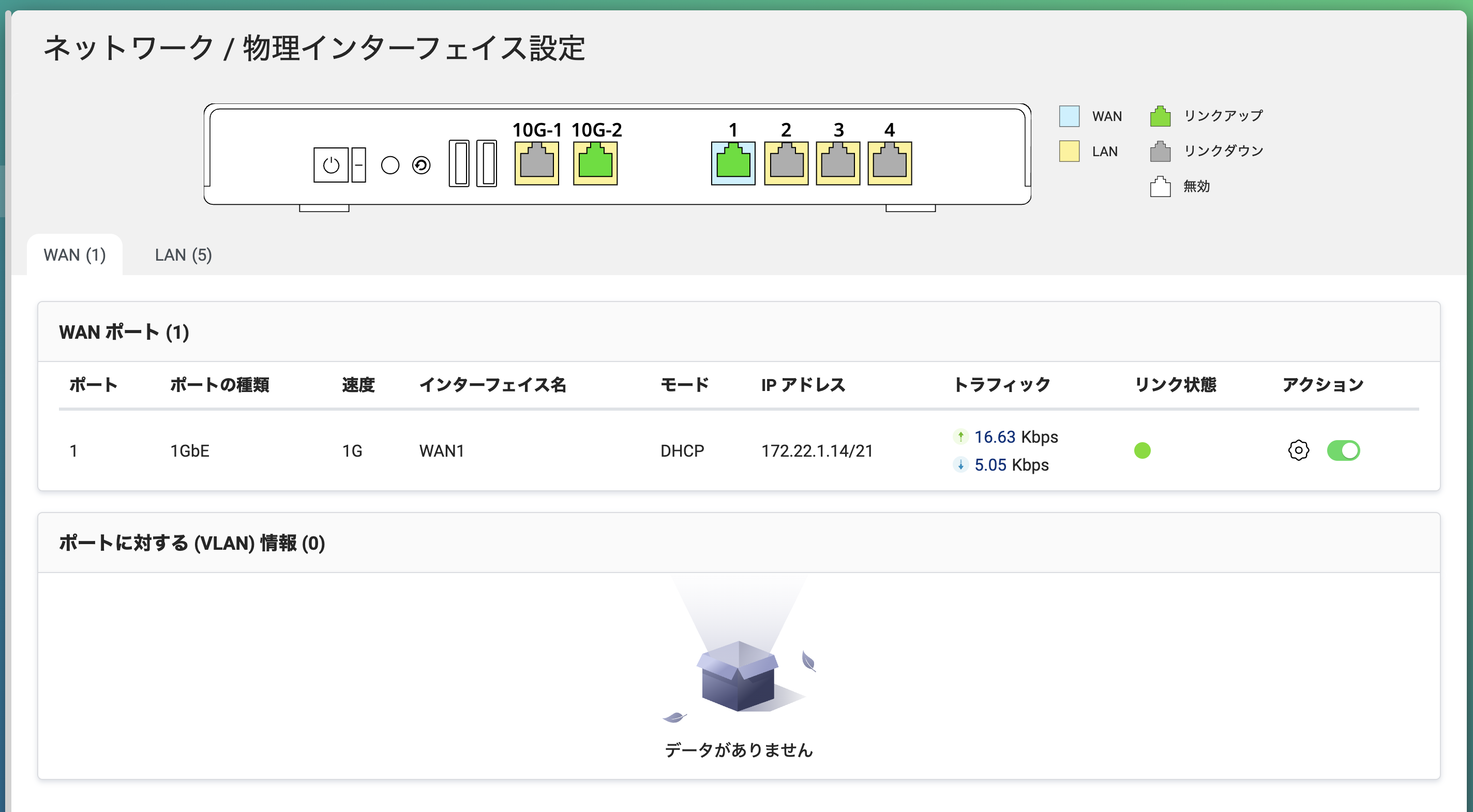
Task: Click the 10G-2 port icon
Action: coord(595,163)
